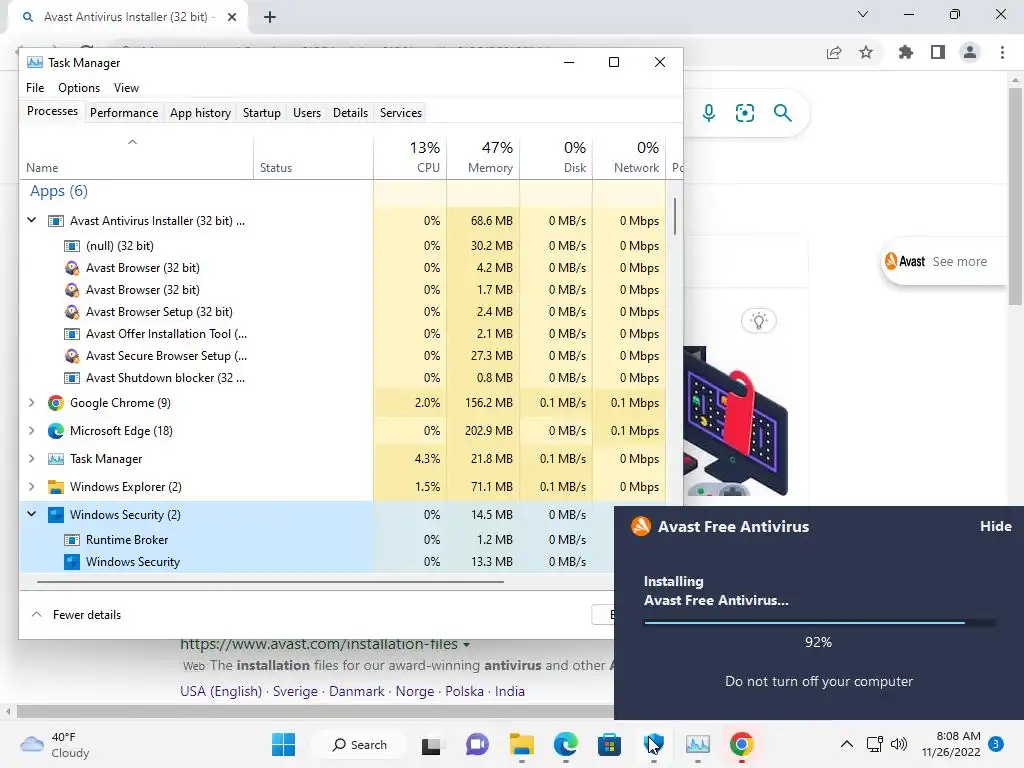
Task: Click the Microsoft Edge icon in process list
Action: [56, 431]
